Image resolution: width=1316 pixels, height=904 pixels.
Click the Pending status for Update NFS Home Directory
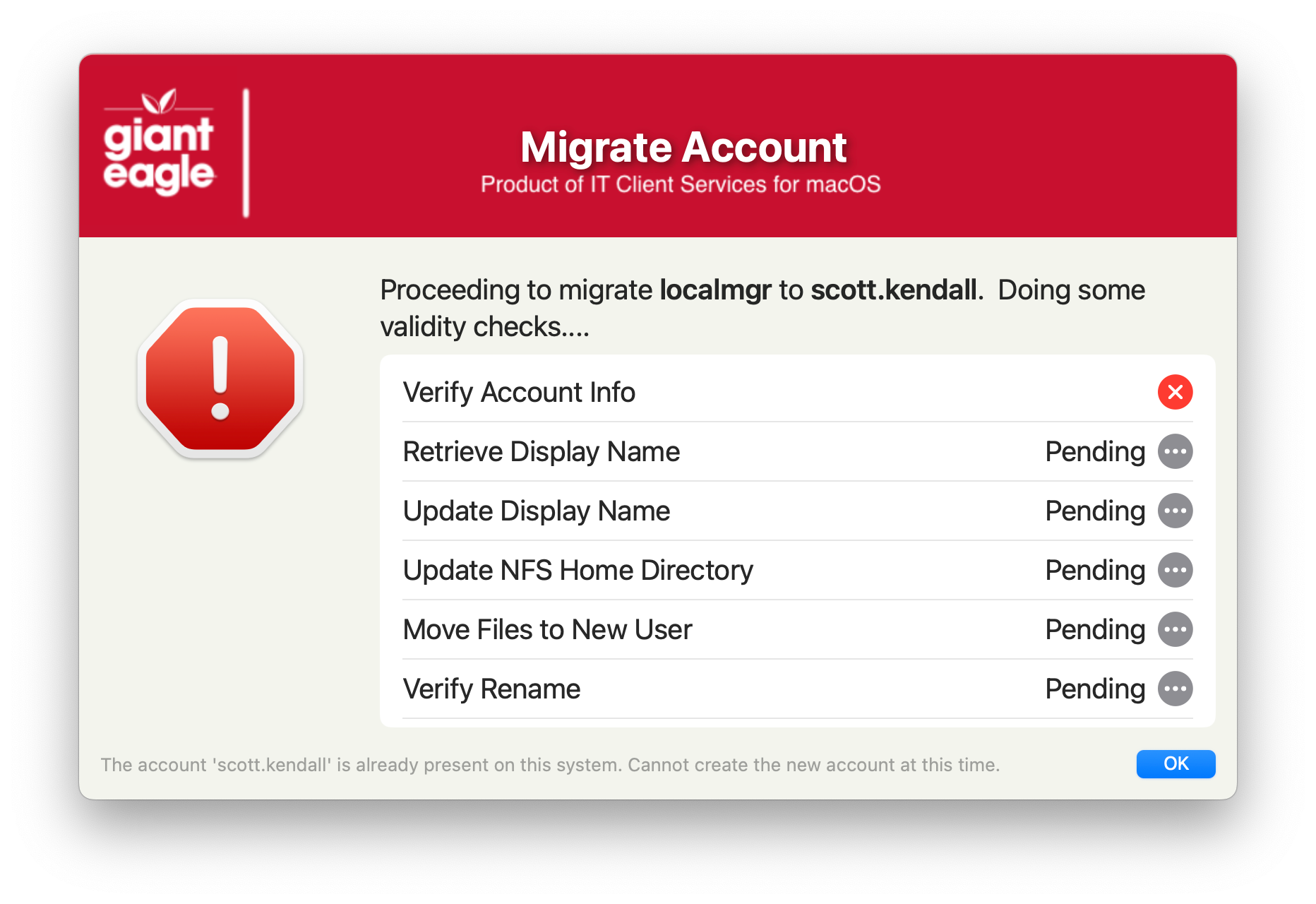[1095, 571]
